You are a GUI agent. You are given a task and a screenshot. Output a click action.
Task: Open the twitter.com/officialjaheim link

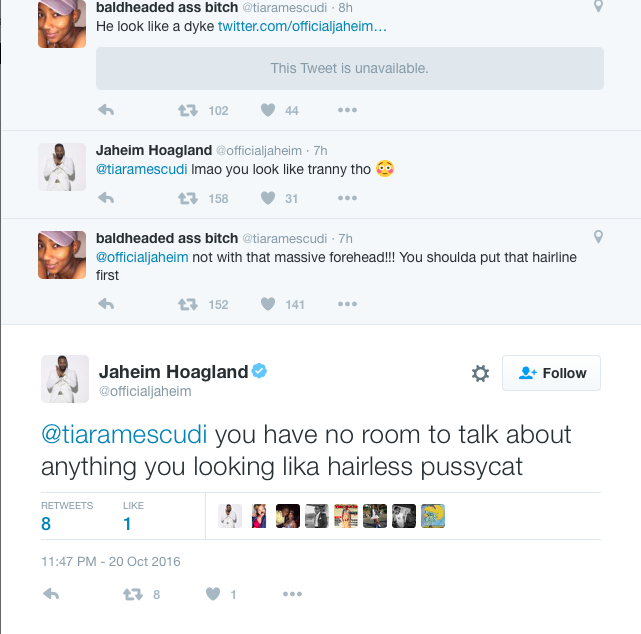point(302,26)
